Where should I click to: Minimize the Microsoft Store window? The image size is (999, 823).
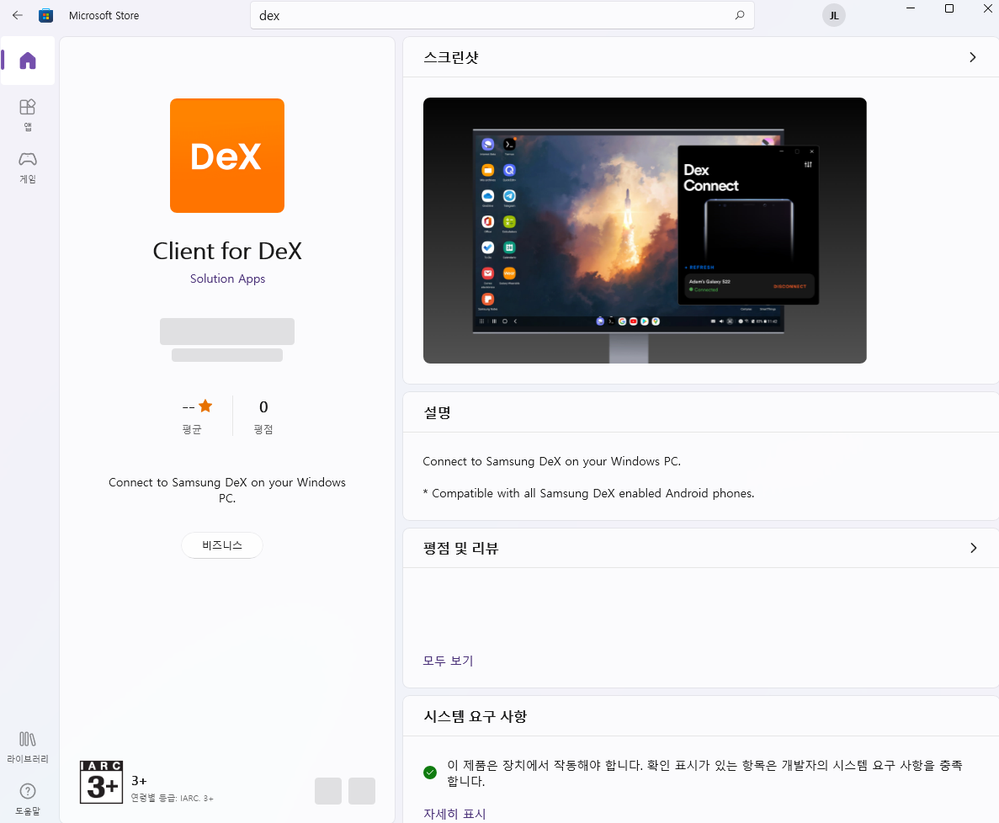pyautogui.click(x=910, y=8)
